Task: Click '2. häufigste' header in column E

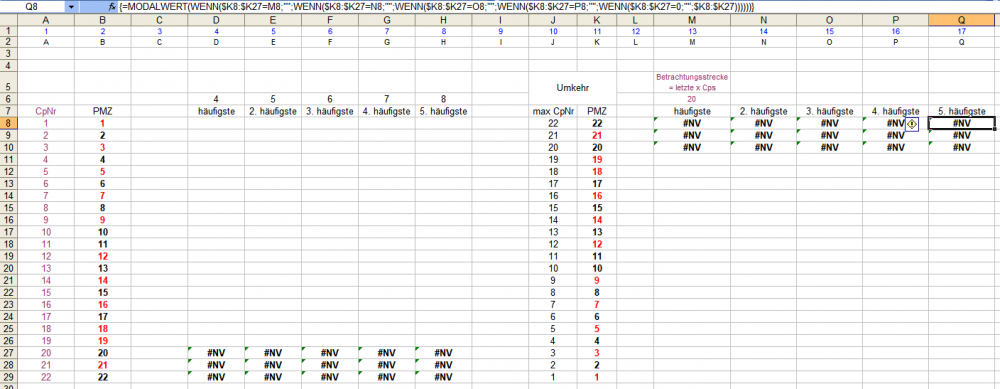Action: coord(273,112)
